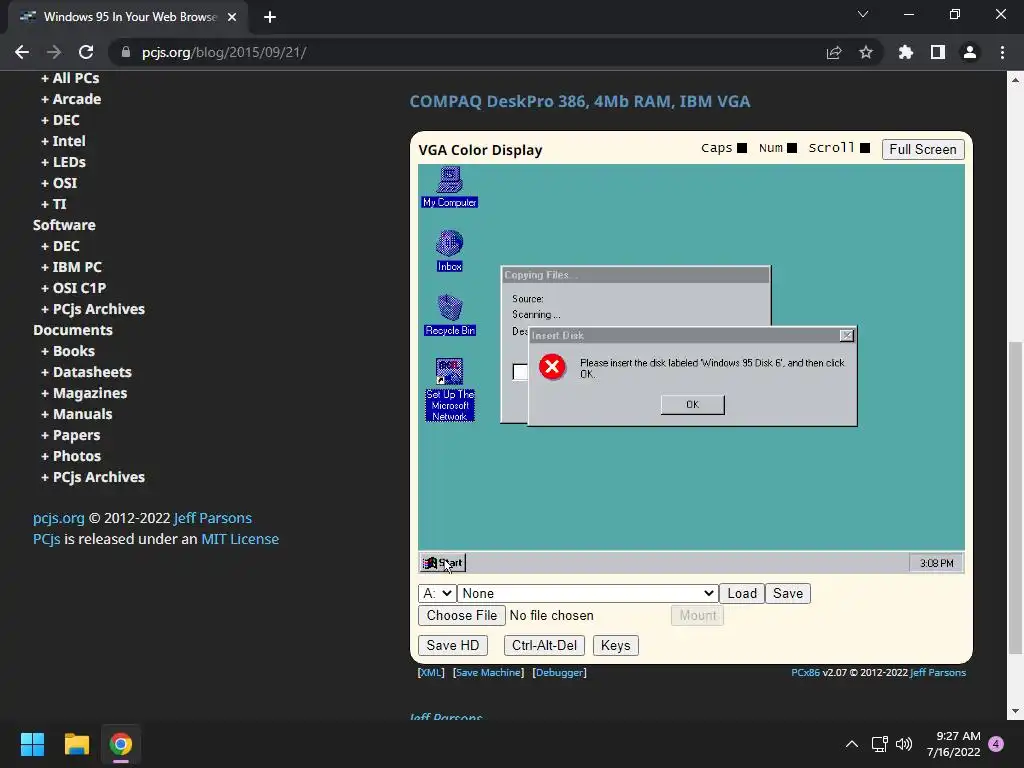Screen dimensions: 1024x768
Task: Toggle the Caps lock indicator
Action: tap(742, 148)
